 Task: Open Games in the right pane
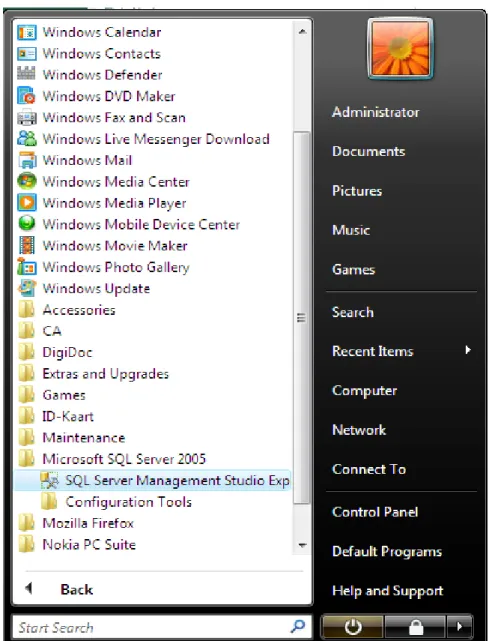point(353,269)
